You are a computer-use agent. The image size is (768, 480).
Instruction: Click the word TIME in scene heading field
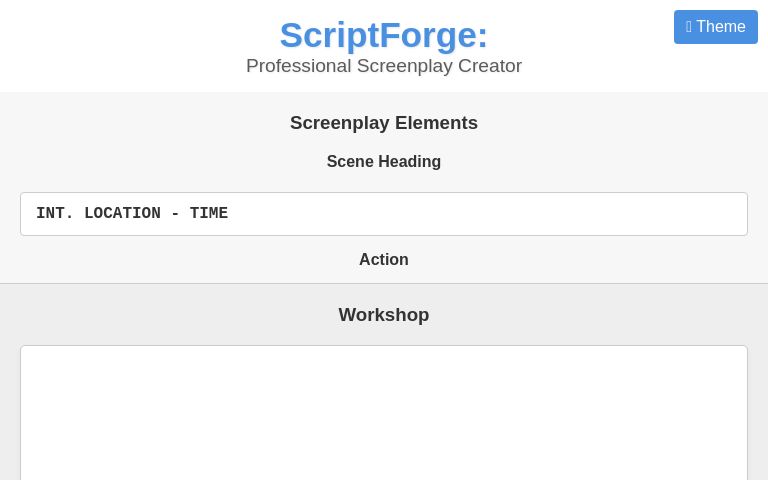pyautogui.click(x=209, y=214)
